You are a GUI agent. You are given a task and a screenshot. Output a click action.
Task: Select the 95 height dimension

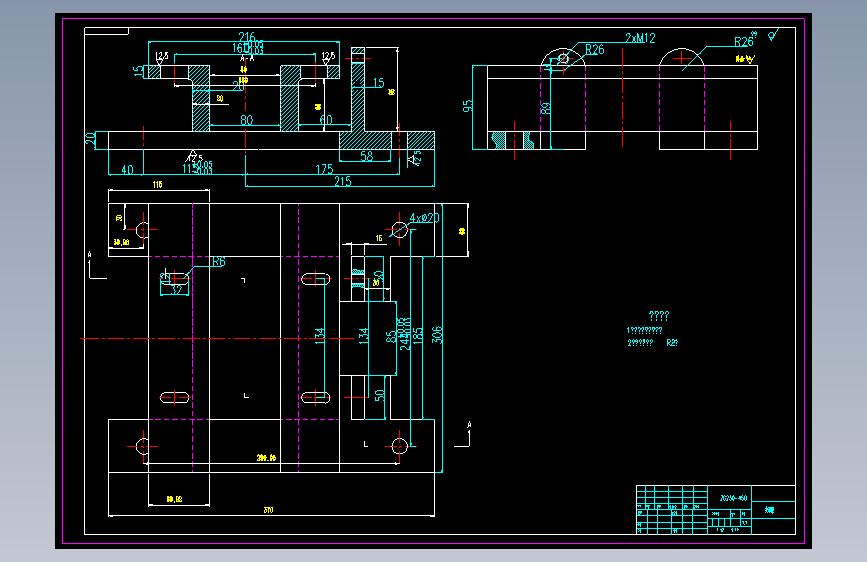468,106
